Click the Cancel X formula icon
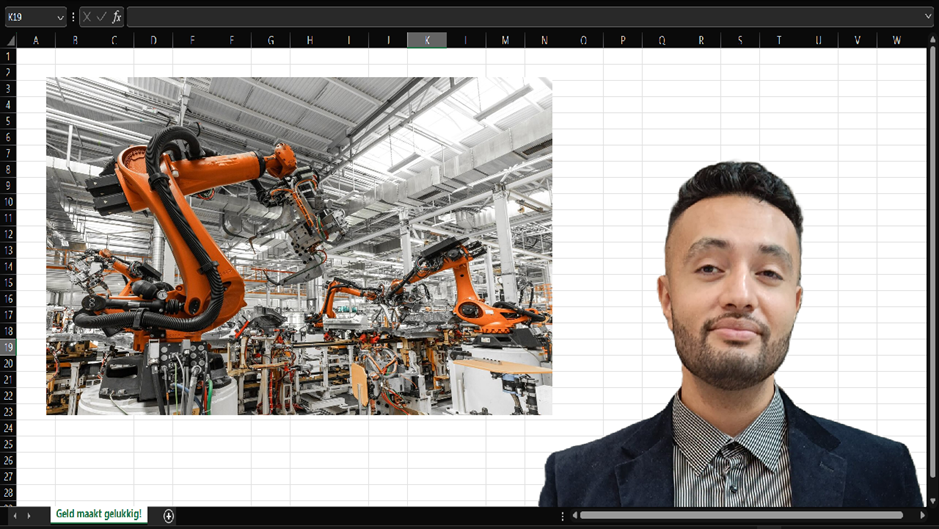Image resolution: width=939 pixels, height=529 pixels. (87, 17)
